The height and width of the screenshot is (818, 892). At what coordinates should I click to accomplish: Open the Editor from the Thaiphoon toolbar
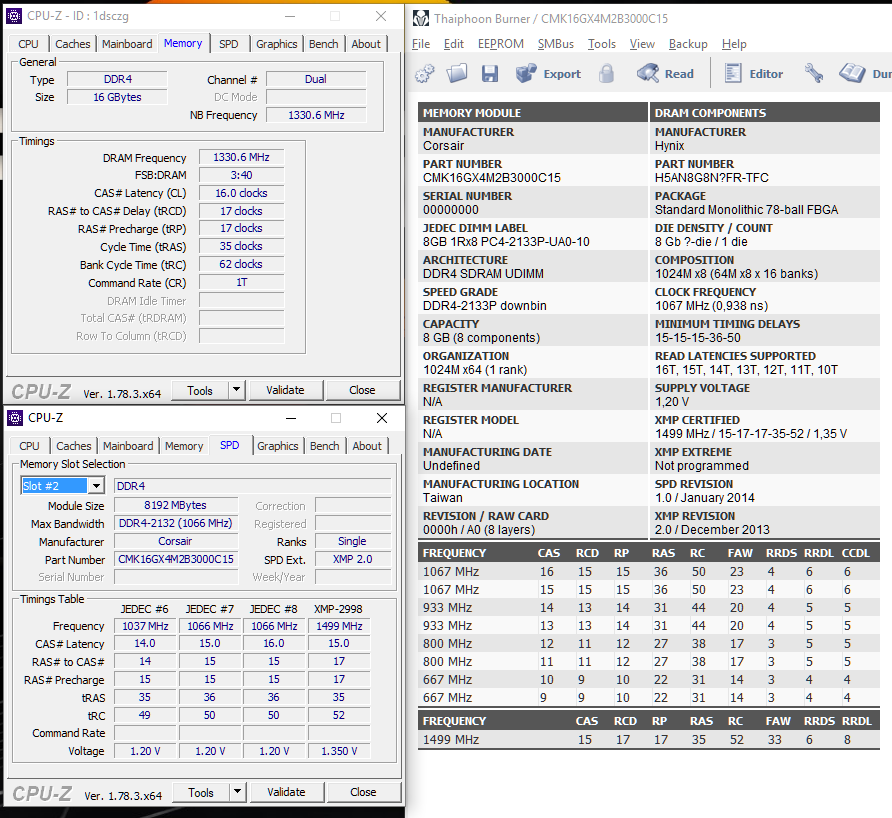point(754,73)
